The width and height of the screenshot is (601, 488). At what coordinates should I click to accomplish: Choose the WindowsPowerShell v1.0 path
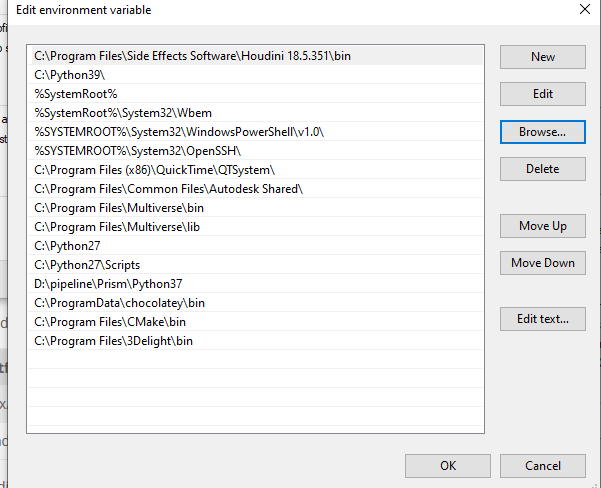(x=179, y=132)
